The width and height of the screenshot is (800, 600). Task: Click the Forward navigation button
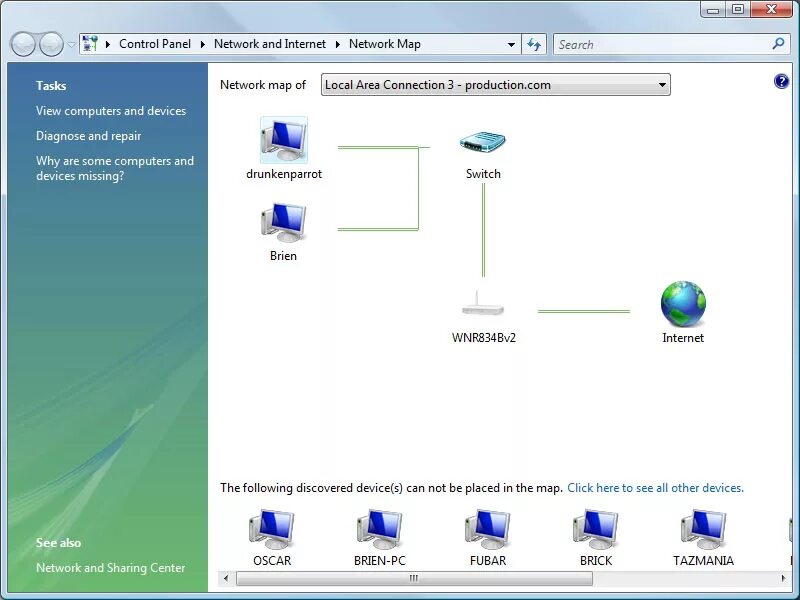[x=52, y=44]
